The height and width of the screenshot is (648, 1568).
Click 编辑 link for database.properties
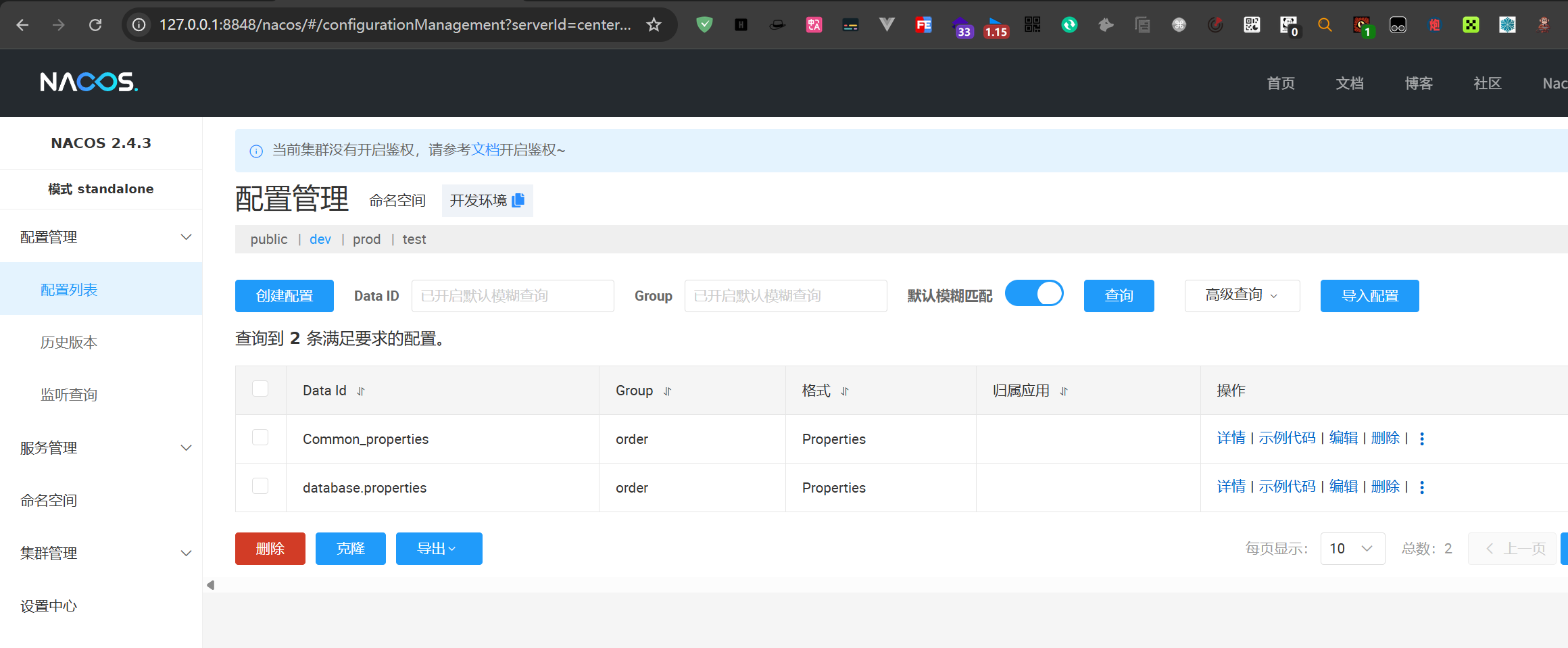pyautogui.click(x=1343, y=487)
